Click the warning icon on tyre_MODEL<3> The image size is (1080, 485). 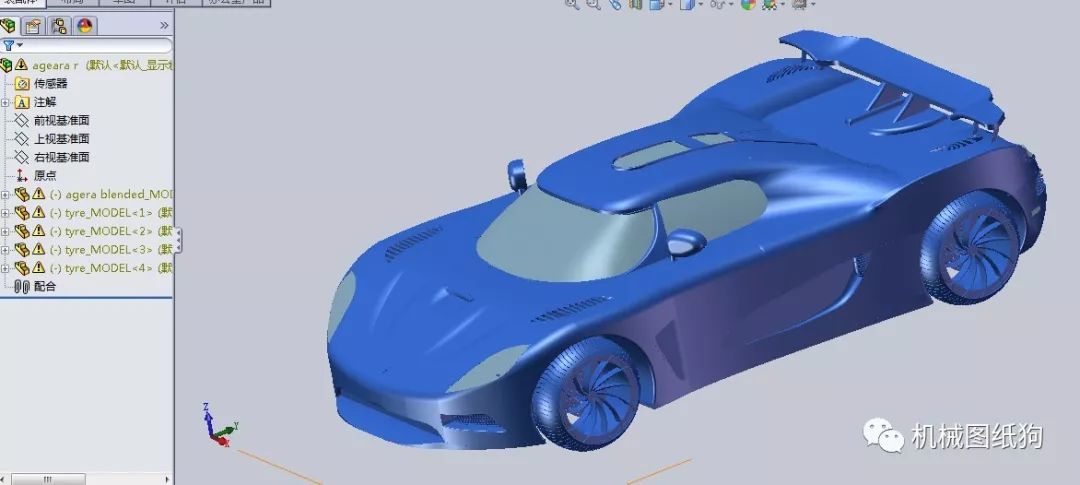coord(39,249)
